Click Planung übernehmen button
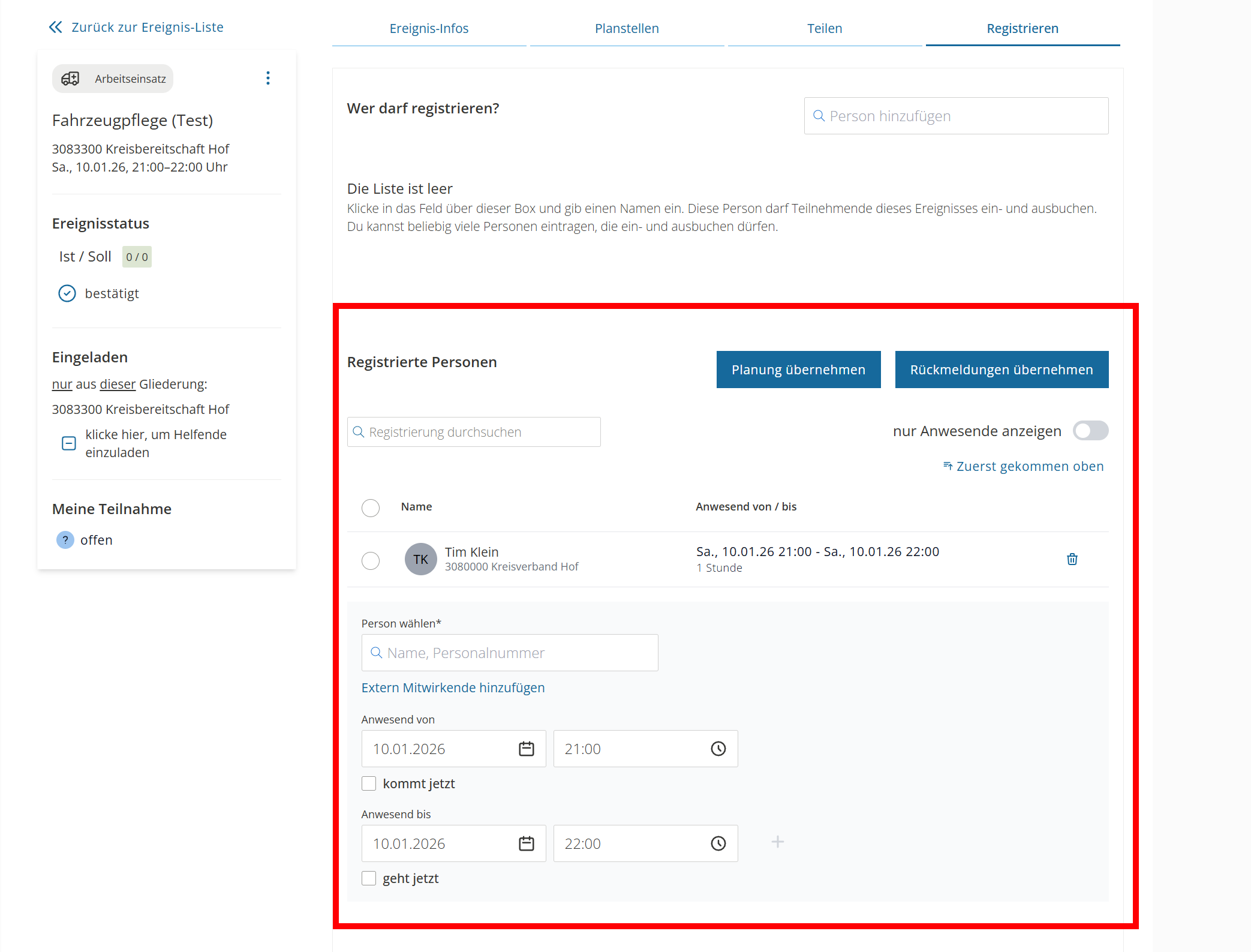1251x952 pixels. [798, 370]
